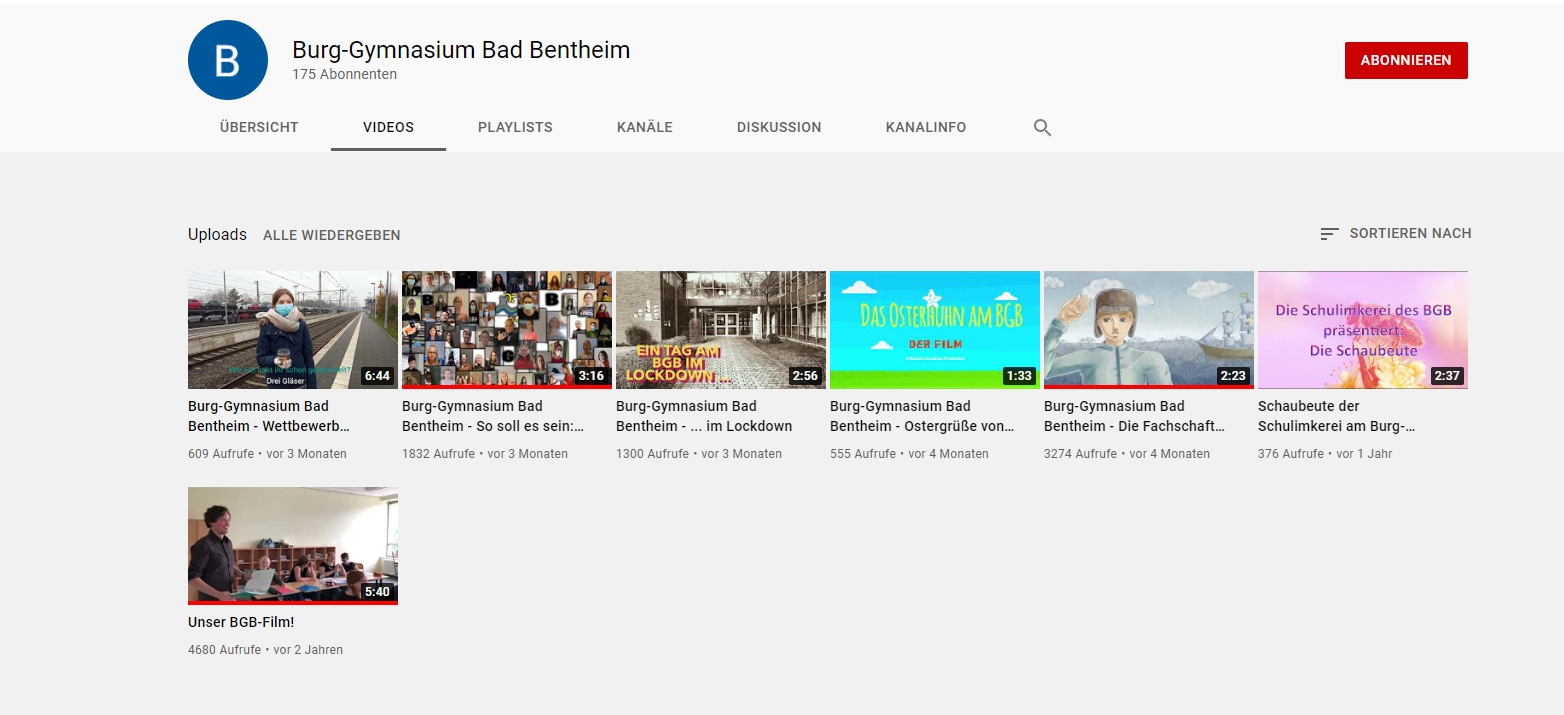
Task: Open the saluting aviator video thumbnail (2:23)
Action: pos(1149,330)
